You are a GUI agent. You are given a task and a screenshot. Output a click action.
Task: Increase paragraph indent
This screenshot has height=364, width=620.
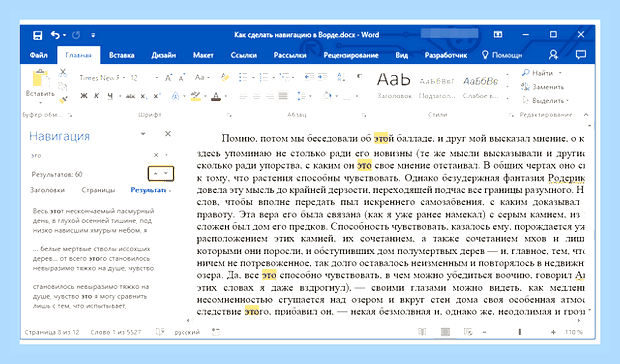[323, 77]
